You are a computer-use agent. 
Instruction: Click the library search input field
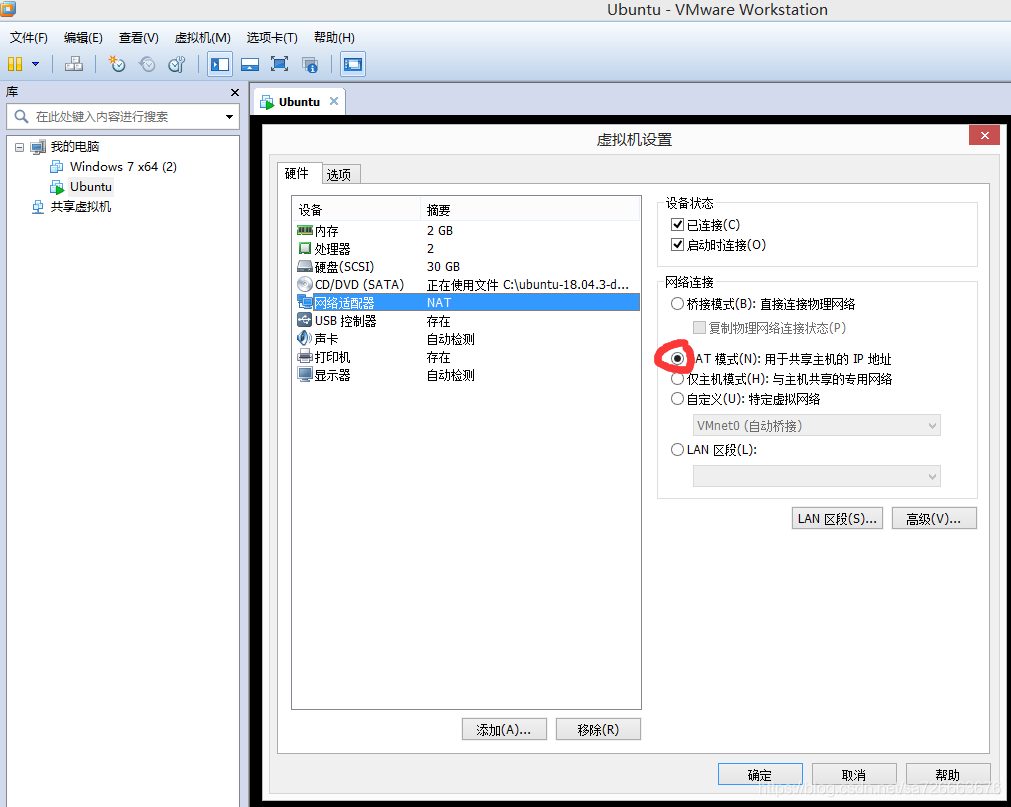click(x=123, y=117)
